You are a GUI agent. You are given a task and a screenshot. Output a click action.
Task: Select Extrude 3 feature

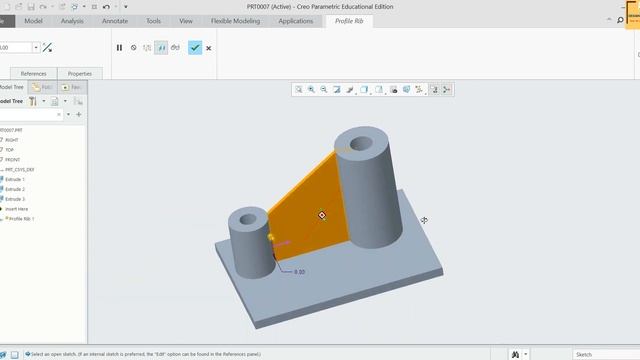click(15, 199)
